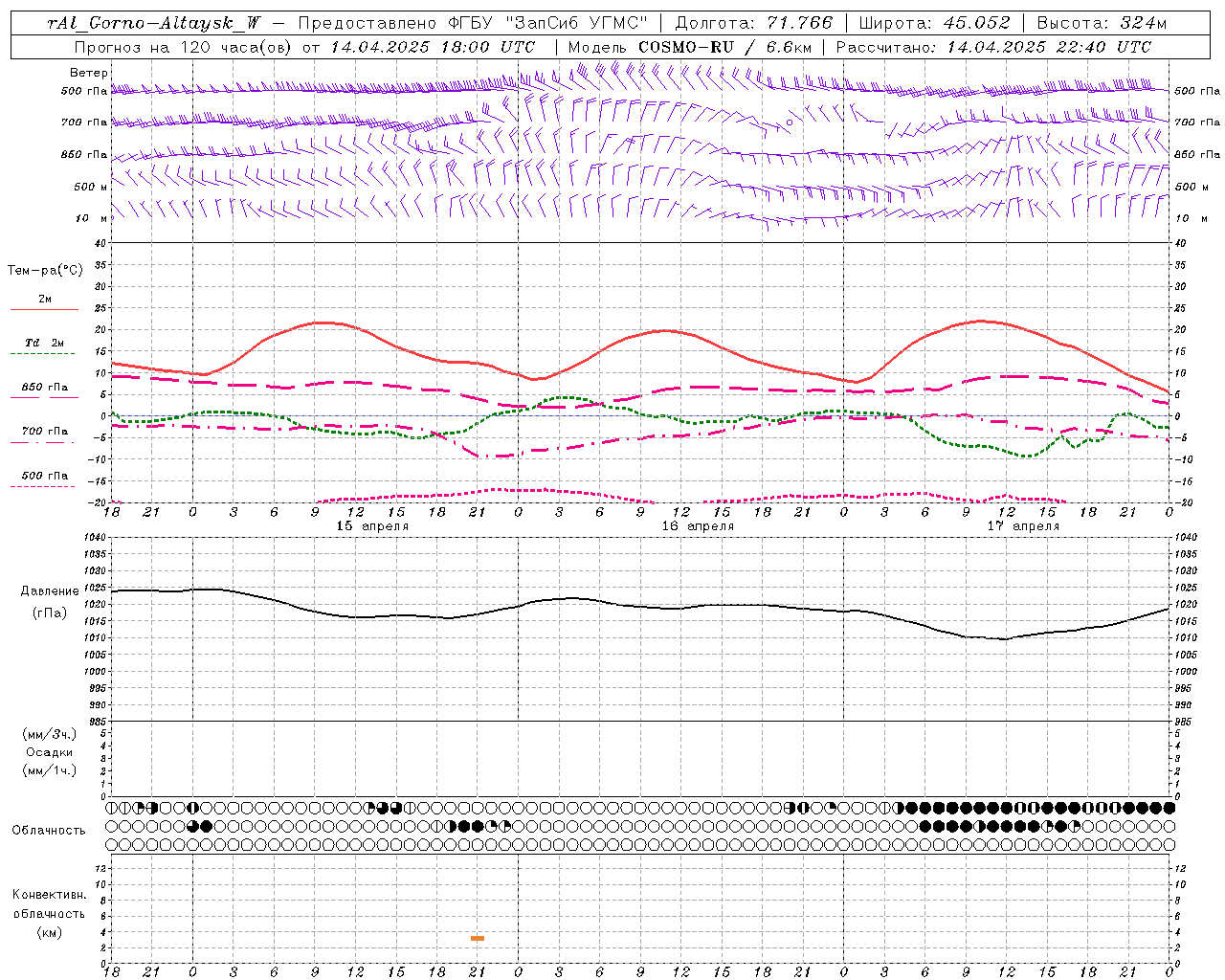Click the (мм/1ч.) precipitation unit label
Screen dimensions: 1225x980
(49, 770)
